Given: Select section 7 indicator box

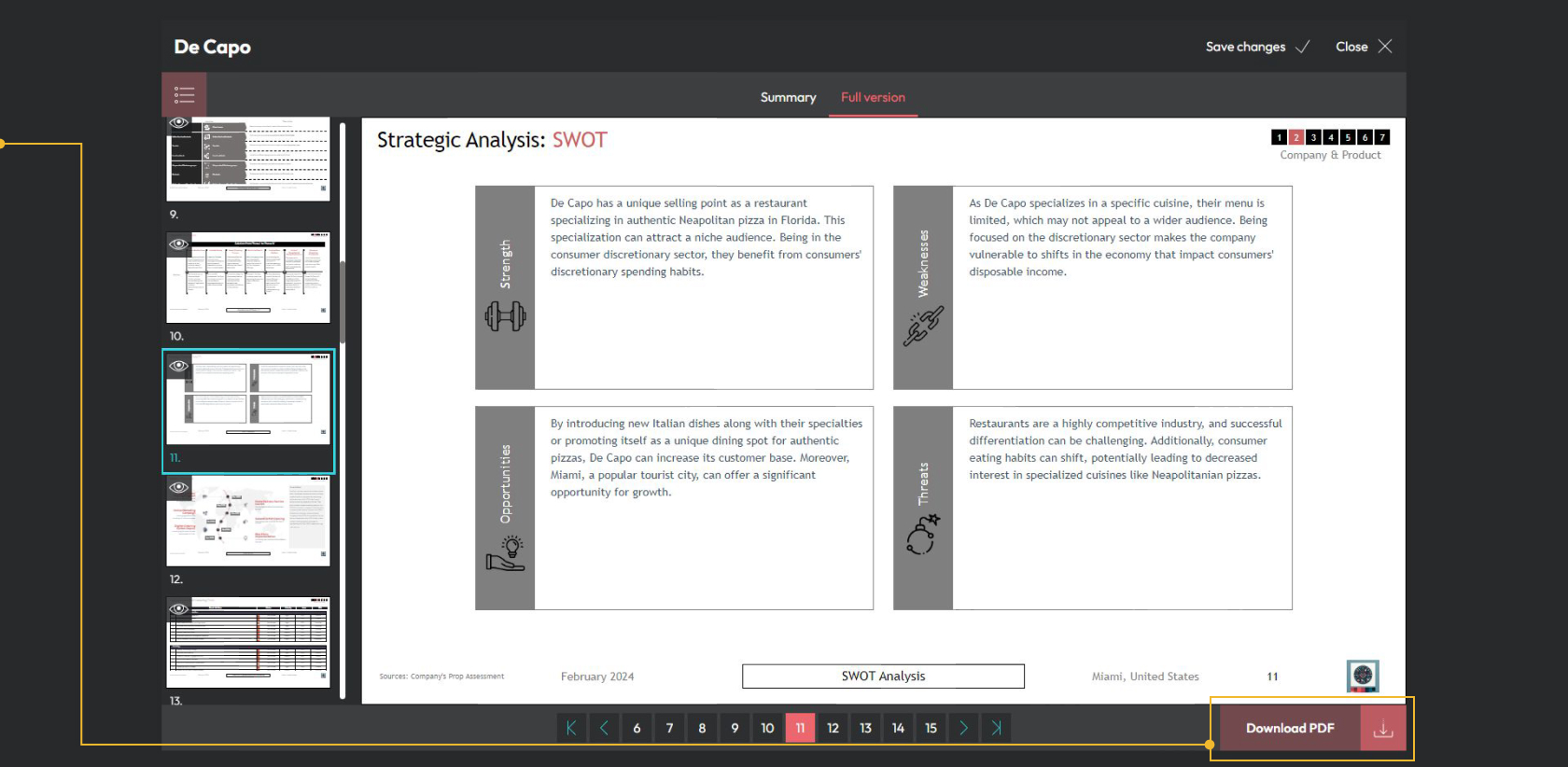Looking at the screenshot, I should point(1382,137).
